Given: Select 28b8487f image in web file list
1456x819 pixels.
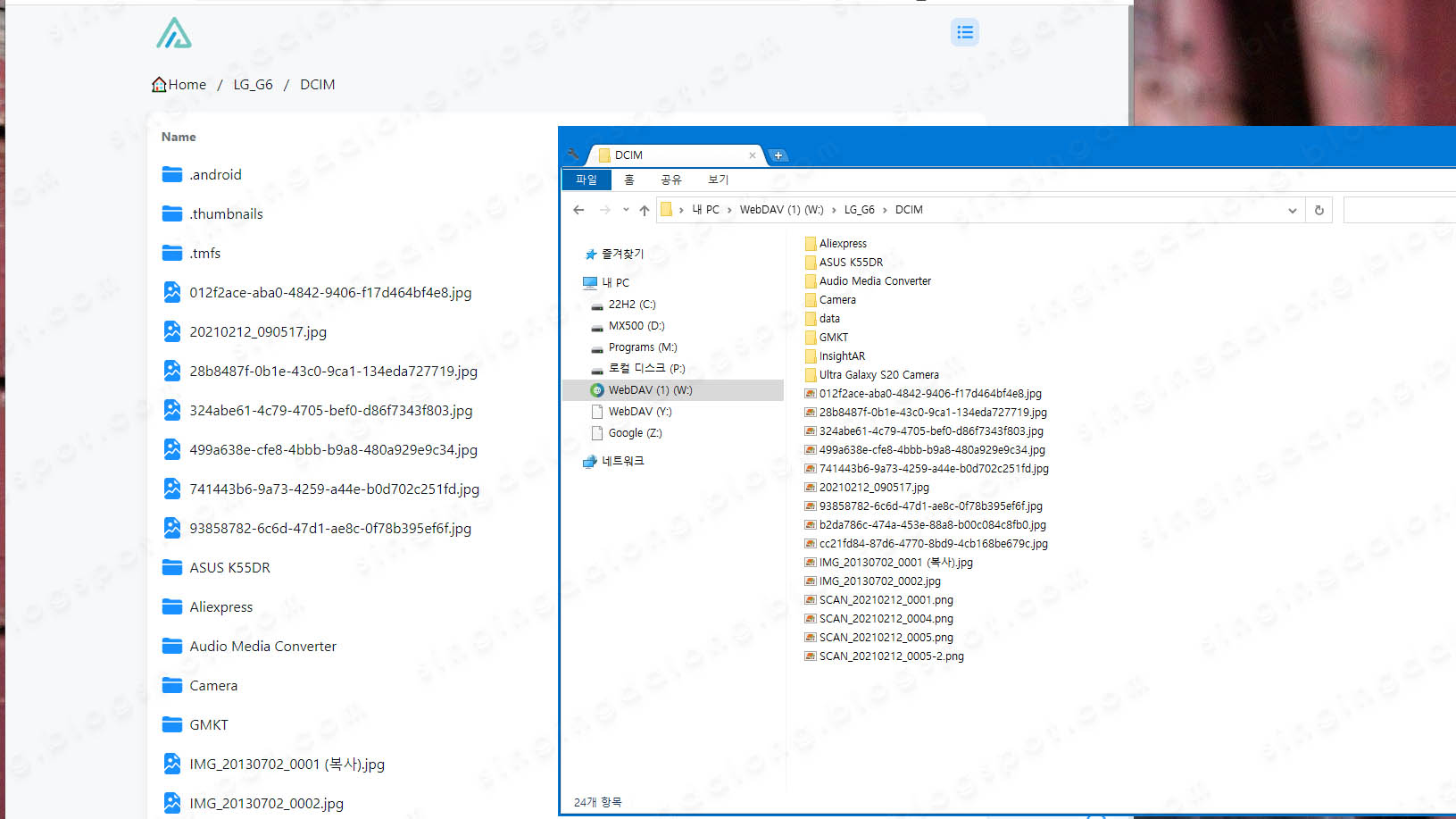Looking at the screenshot, I should [x=333, y=371].
